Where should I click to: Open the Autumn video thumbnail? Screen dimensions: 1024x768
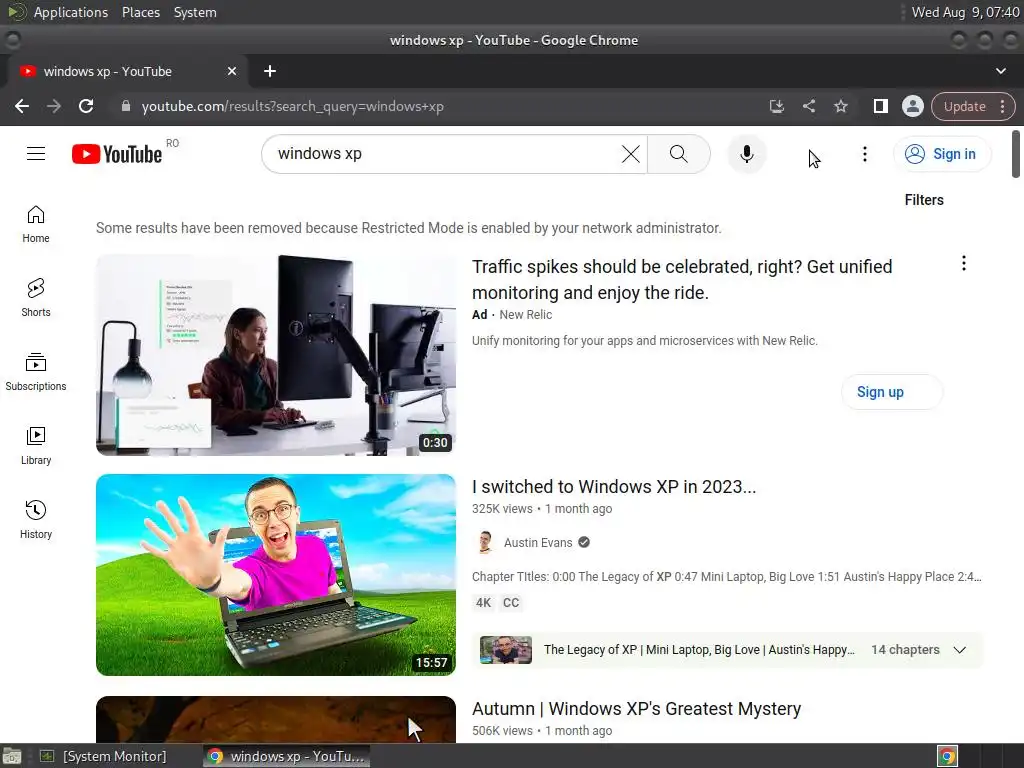click(276, 719)
